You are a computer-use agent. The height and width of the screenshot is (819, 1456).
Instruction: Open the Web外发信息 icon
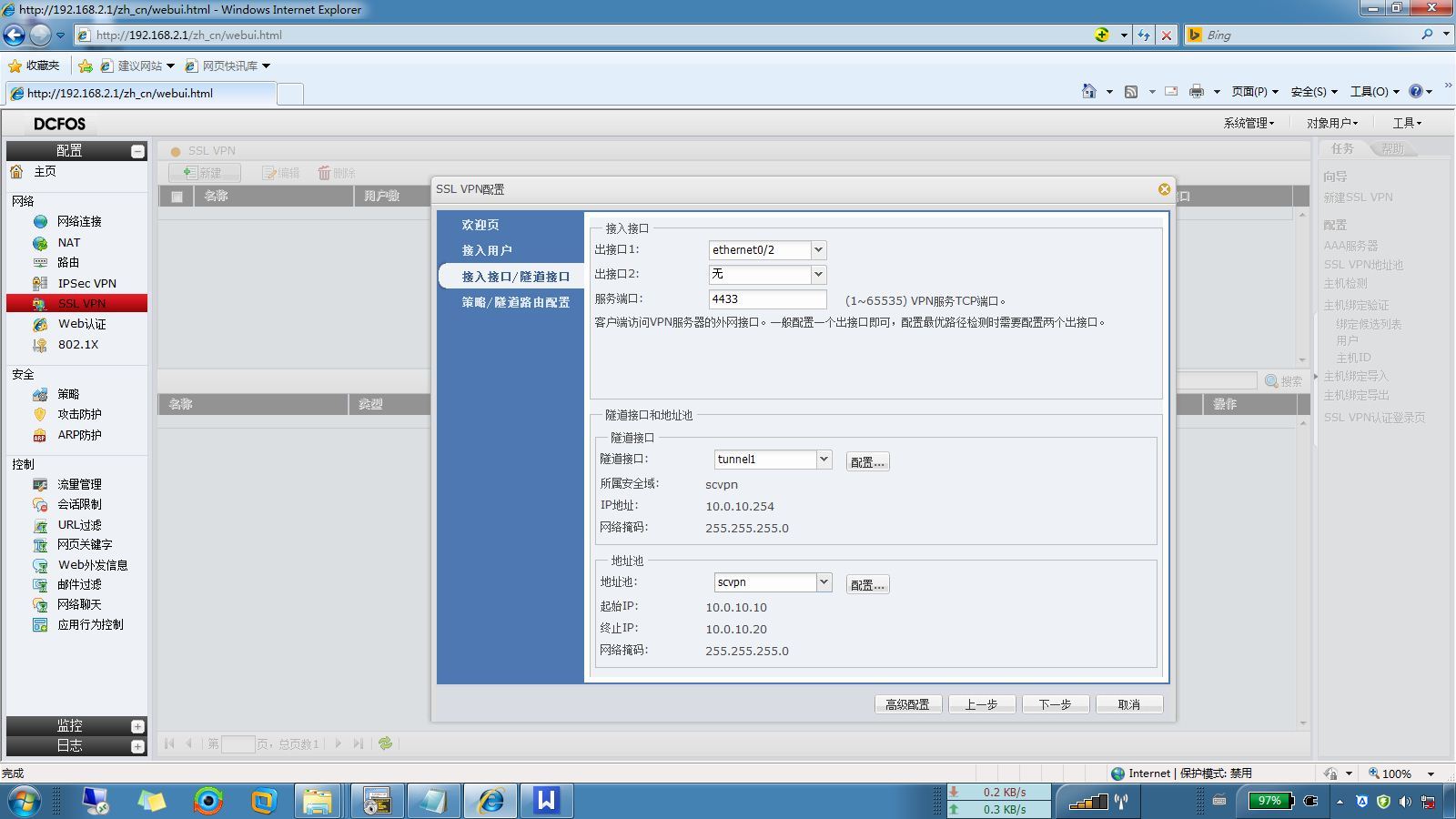[40, 565]
